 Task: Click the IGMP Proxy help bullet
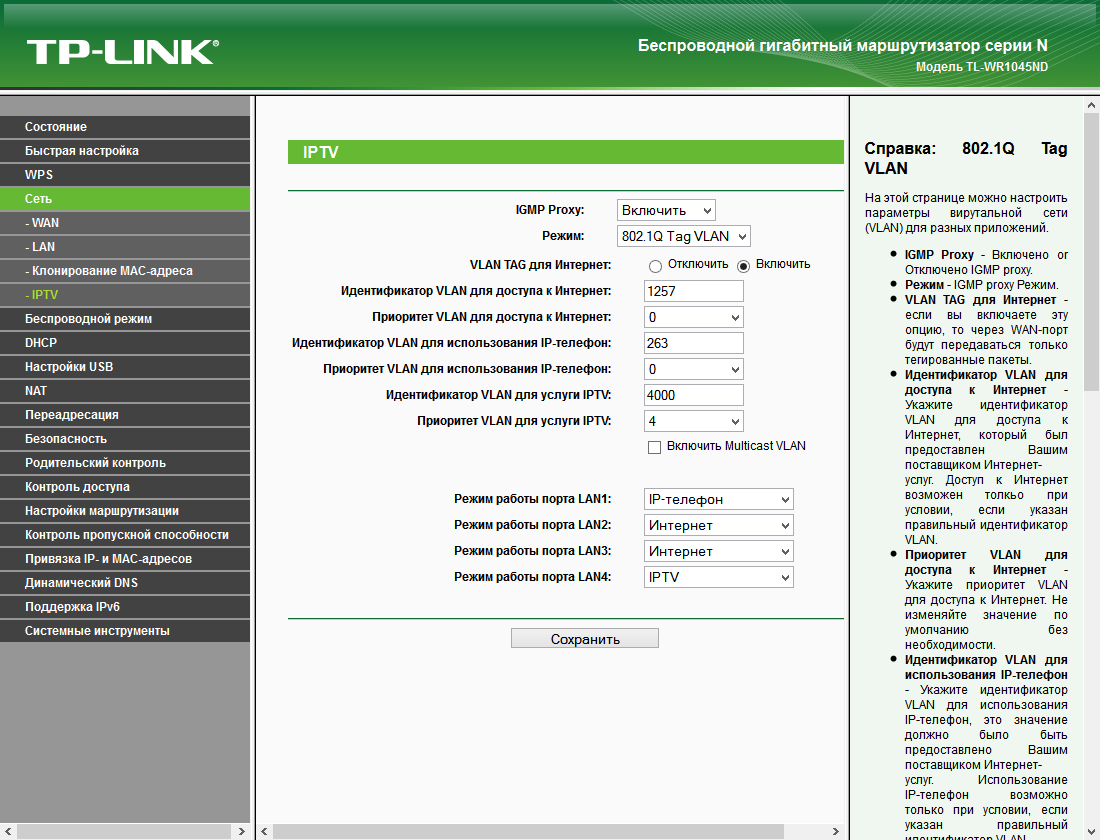986,262
